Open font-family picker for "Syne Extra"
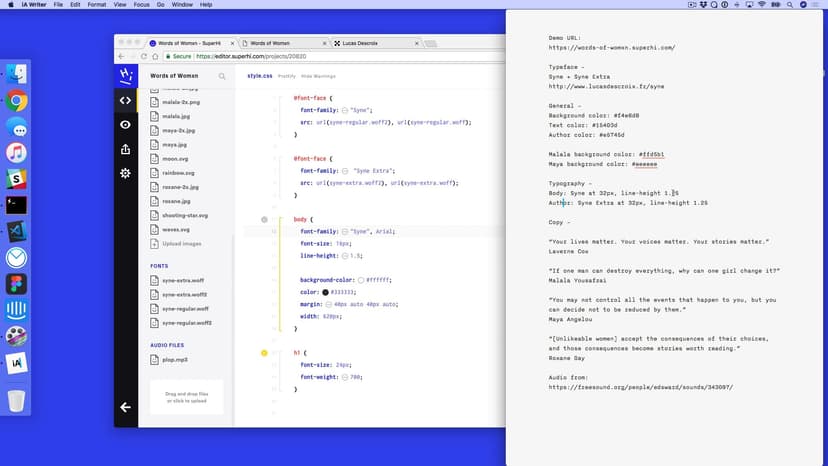 point(345,171)
